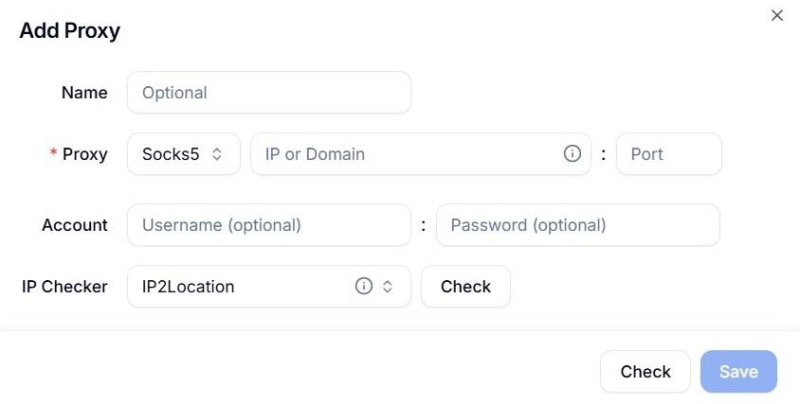Open the IP2Location checker dropdown

(269, 286)
